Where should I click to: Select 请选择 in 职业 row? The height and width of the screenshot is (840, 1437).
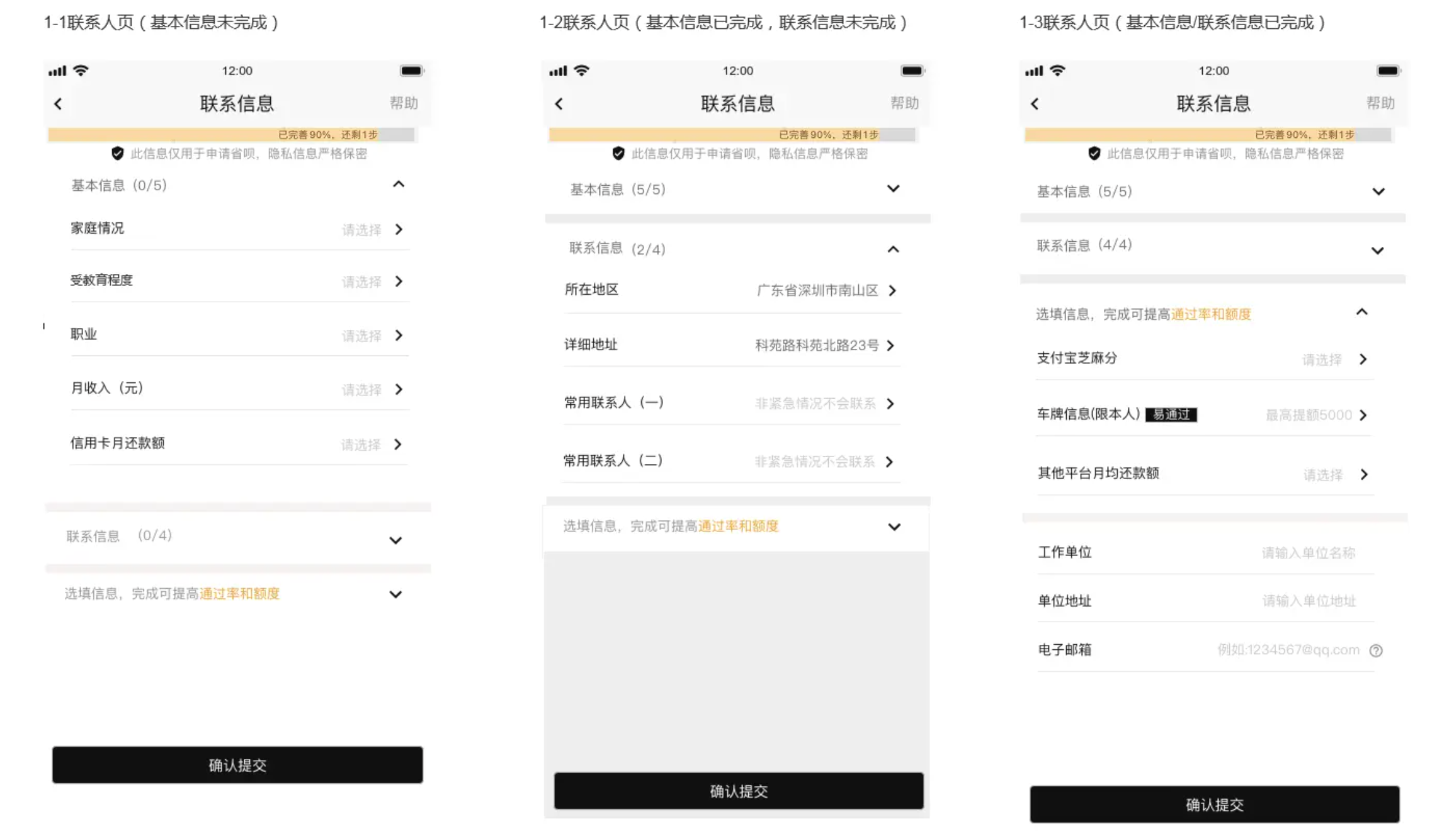tap(361, 336)
